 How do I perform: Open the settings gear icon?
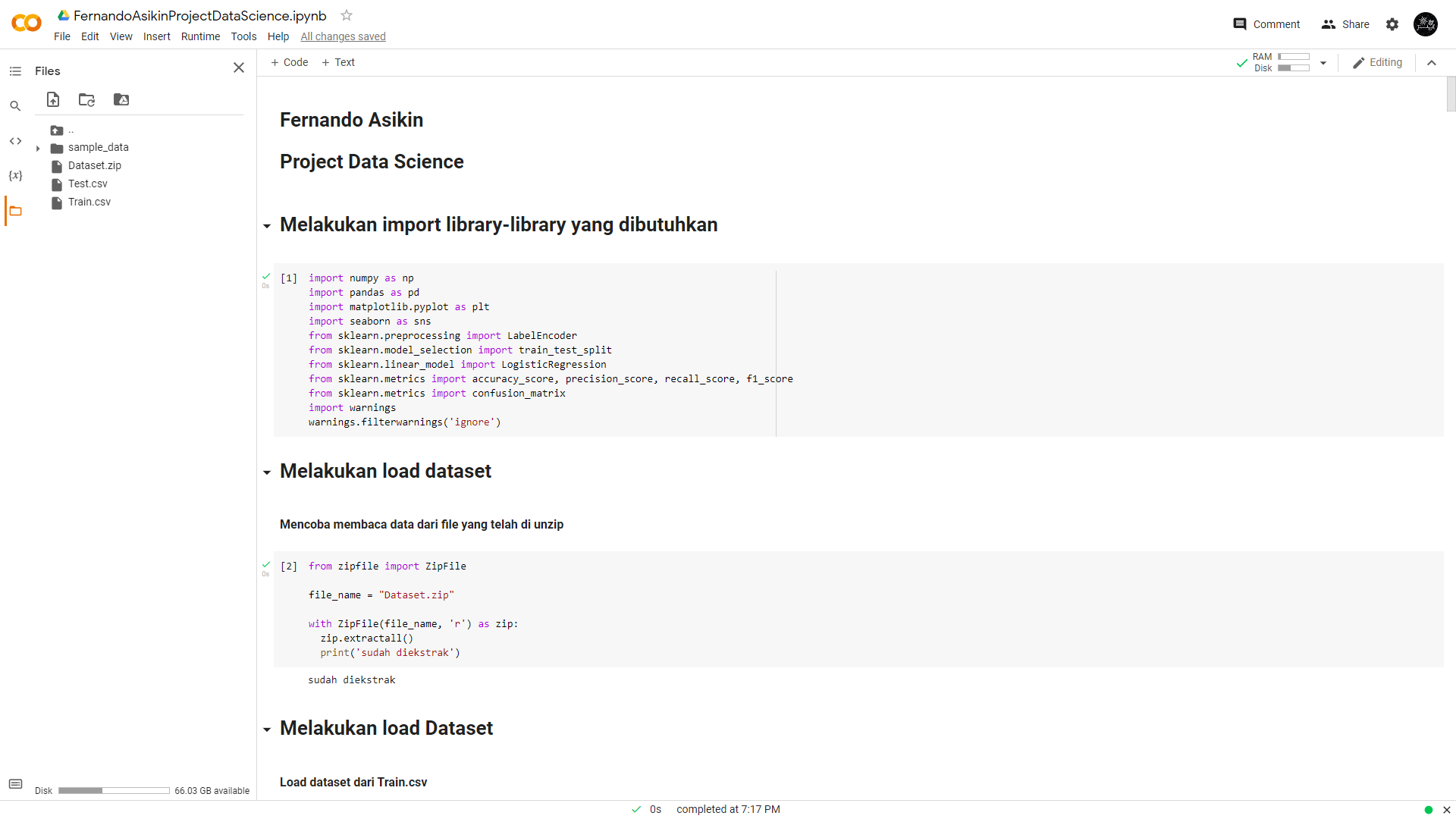tap(1392, 24)
